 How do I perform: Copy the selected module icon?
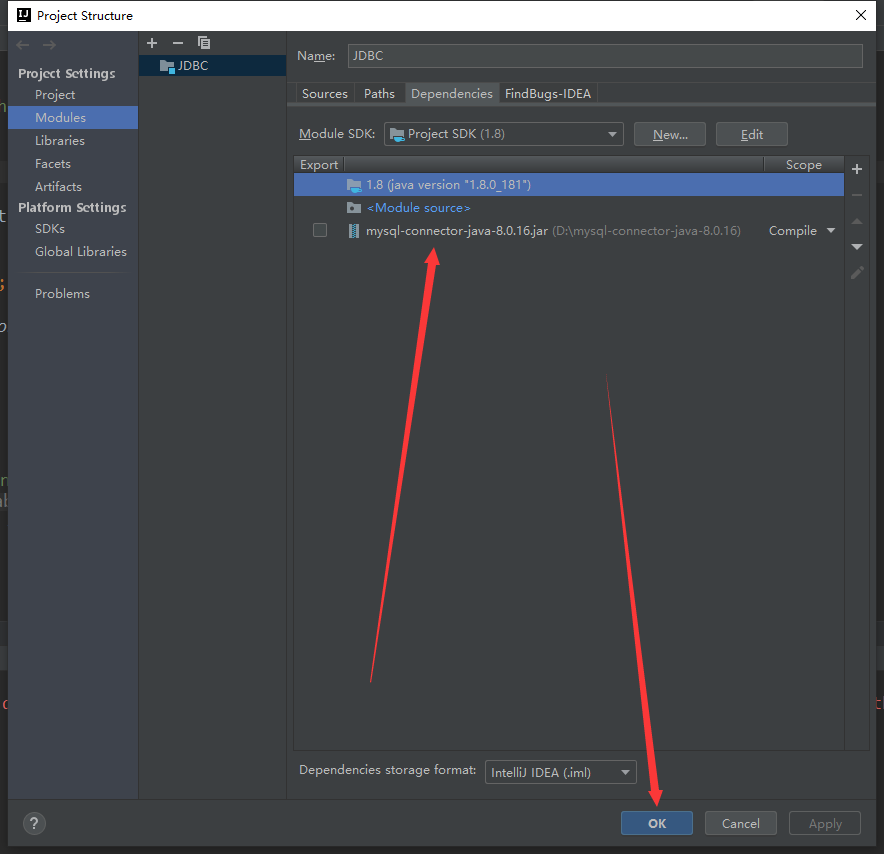pyautogui.click(x=204, y=43)
